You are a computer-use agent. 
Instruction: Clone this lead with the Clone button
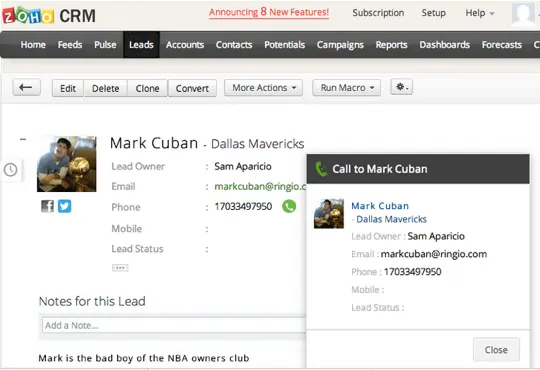tap(147, 89)
